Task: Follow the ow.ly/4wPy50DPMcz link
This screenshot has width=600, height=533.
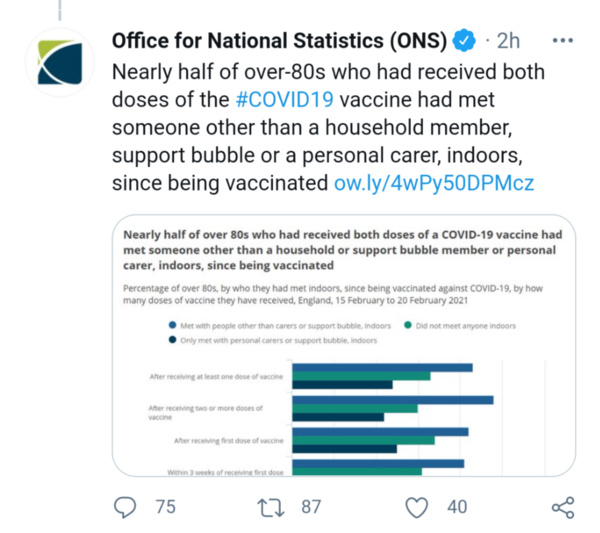Action: coord(434,183)
